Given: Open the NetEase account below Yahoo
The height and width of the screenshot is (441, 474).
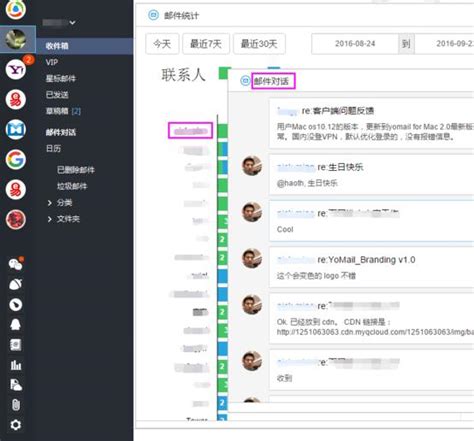Looking at the screenshot, I should pos(16,99).
